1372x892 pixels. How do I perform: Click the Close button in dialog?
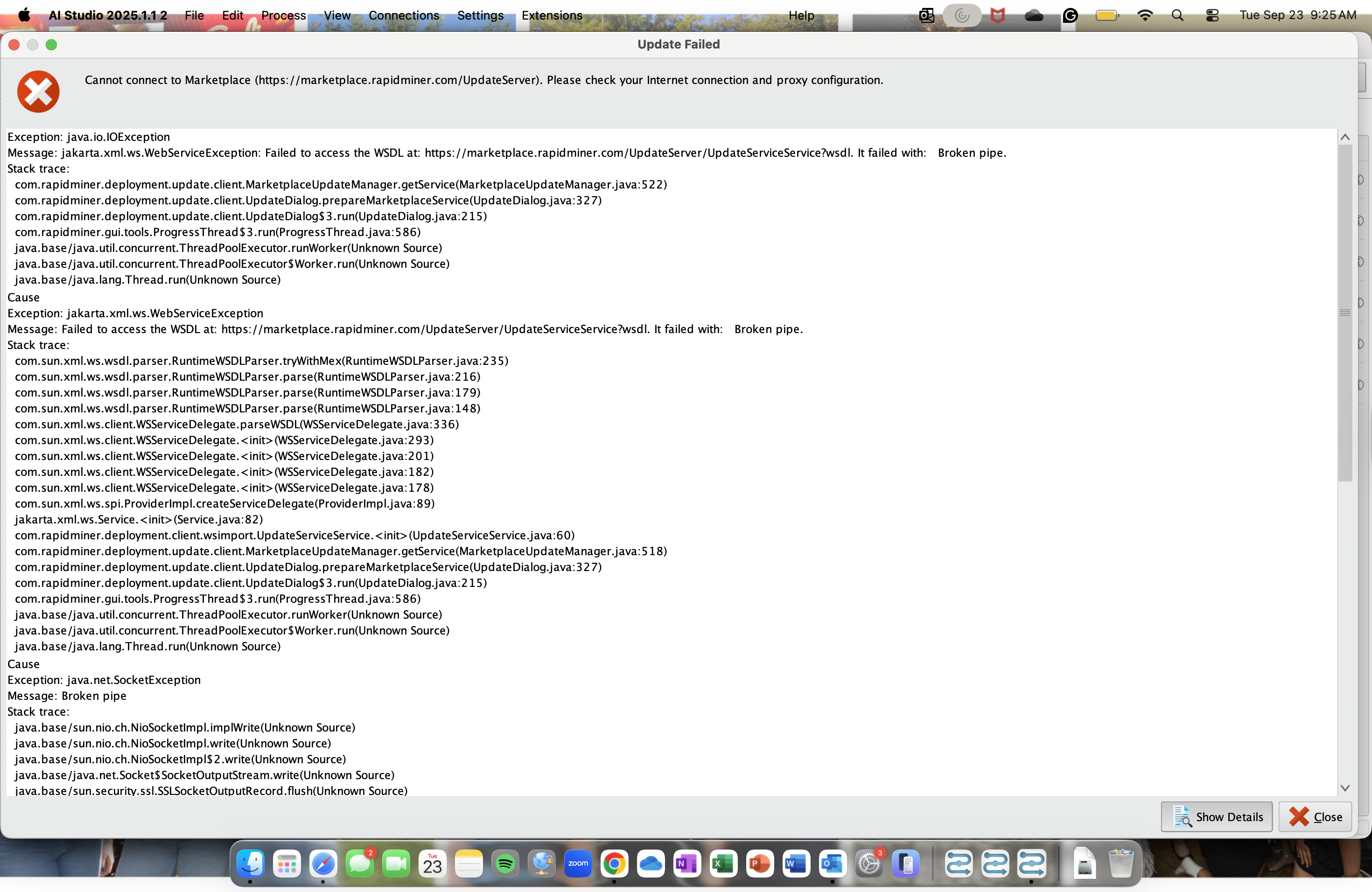tap(1315, 816)
